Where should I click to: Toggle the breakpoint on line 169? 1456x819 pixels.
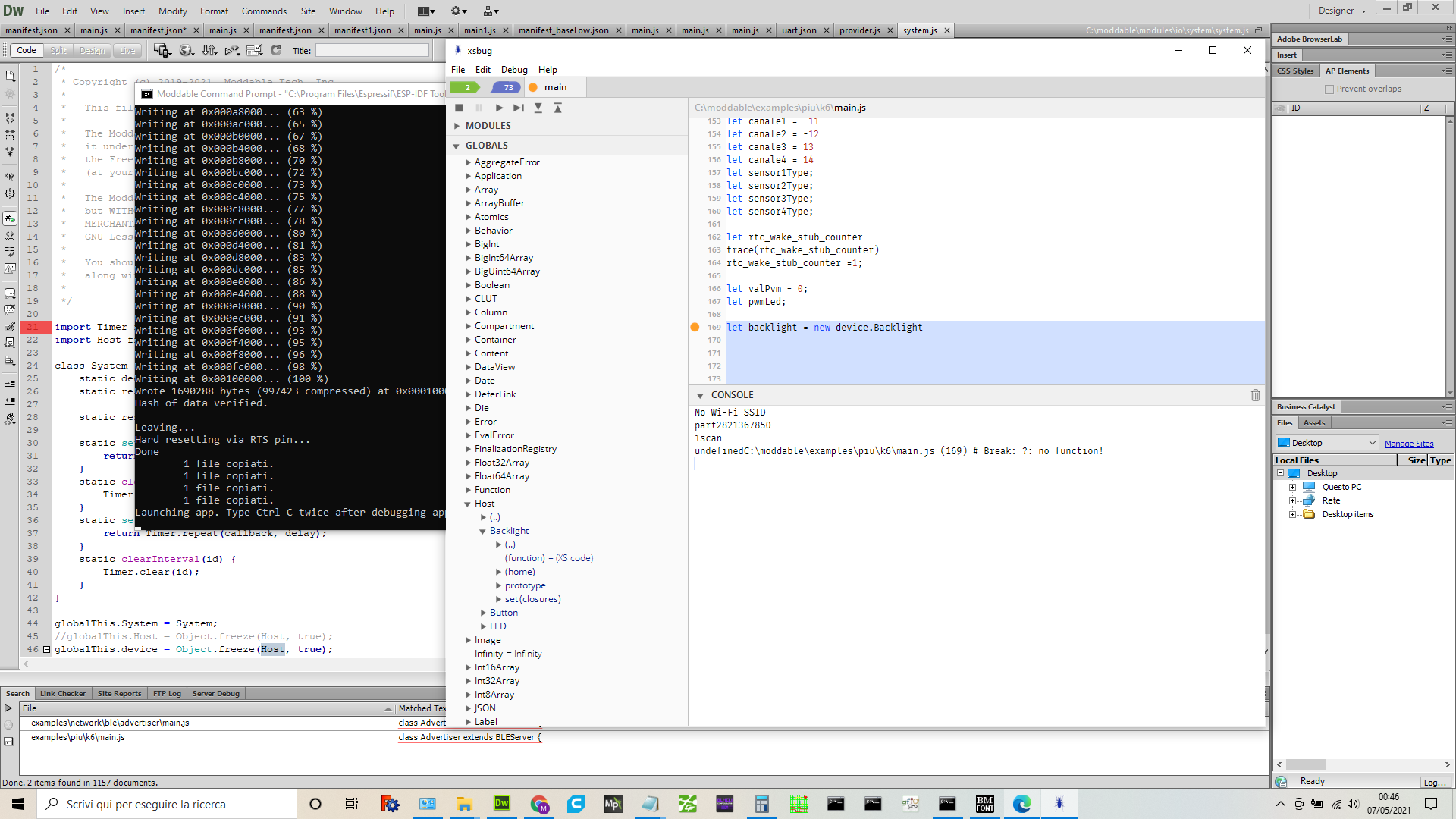(x=695, y=327)
